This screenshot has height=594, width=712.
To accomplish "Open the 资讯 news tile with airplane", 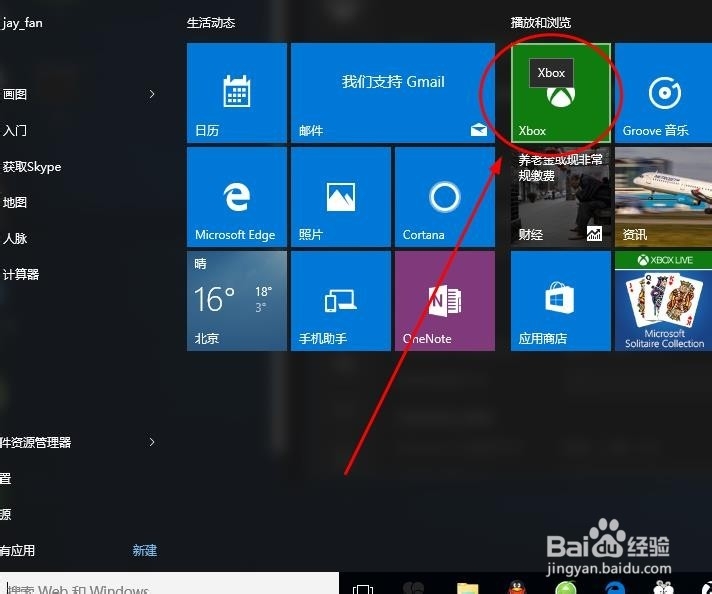I will [663, 197].
